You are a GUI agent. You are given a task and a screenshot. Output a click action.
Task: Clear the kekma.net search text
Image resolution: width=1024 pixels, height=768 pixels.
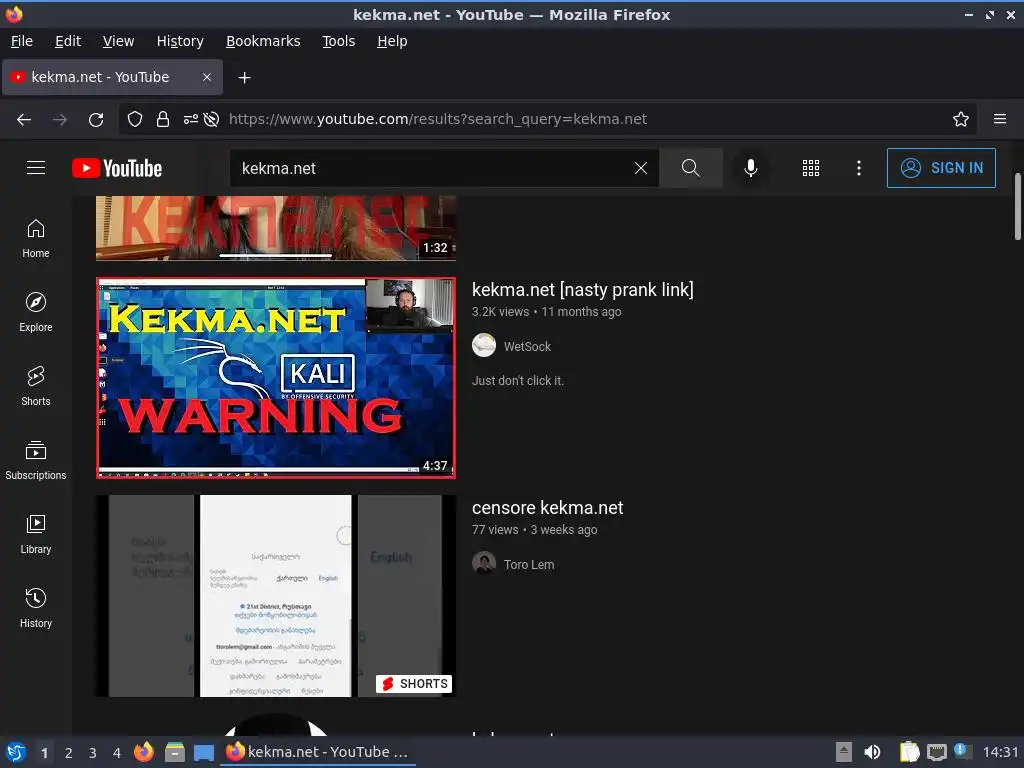(x=641, y=168)
